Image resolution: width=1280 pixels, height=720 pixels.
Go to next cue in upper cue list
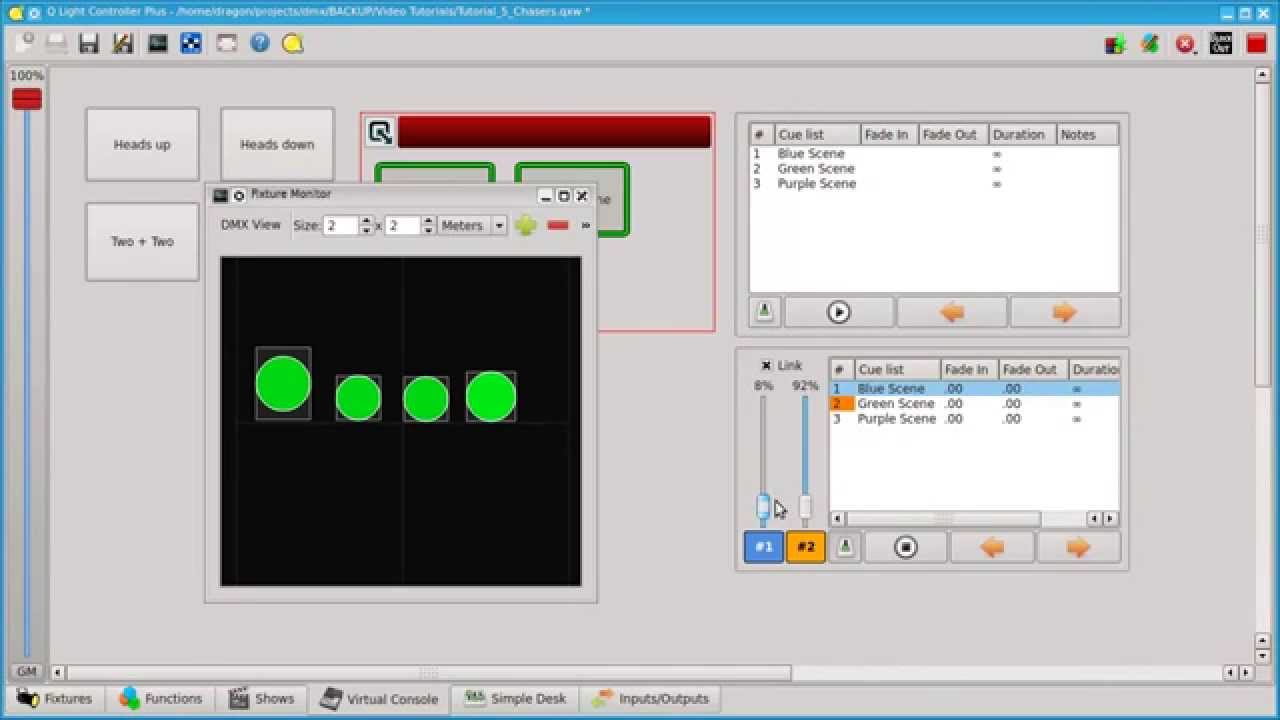pyautogui.click(x=1065, y=312)
